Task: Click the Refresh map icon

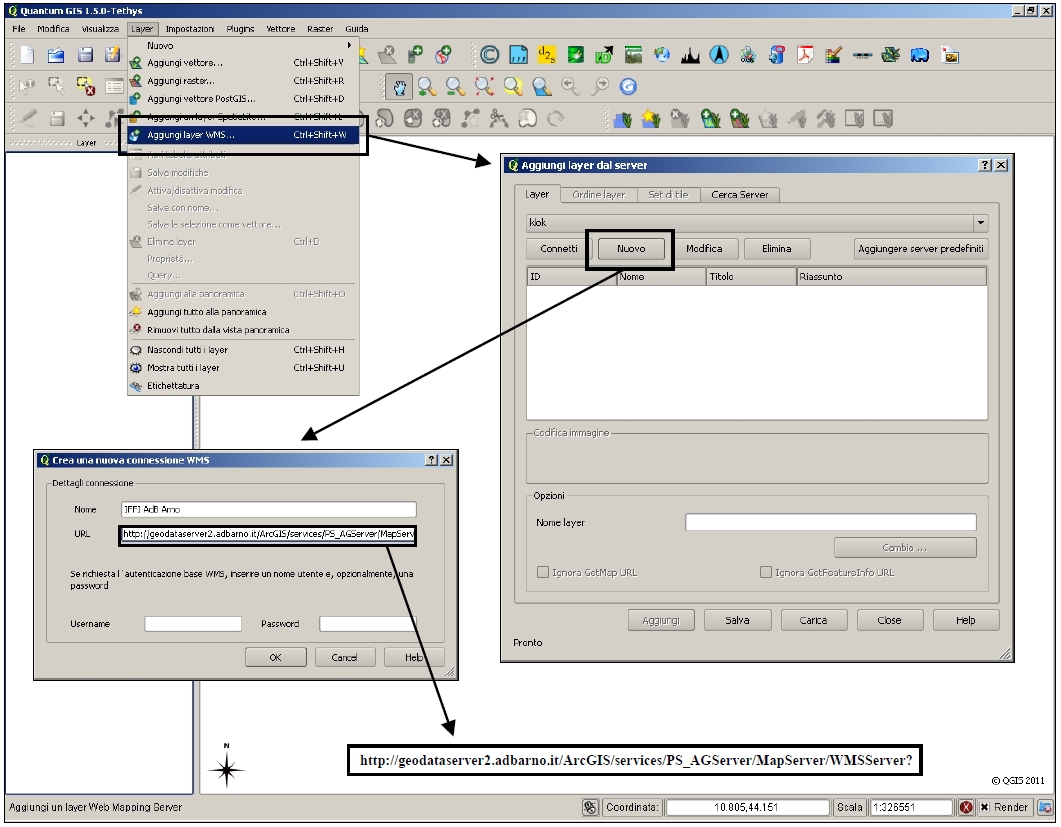Action: pos(628,87)
